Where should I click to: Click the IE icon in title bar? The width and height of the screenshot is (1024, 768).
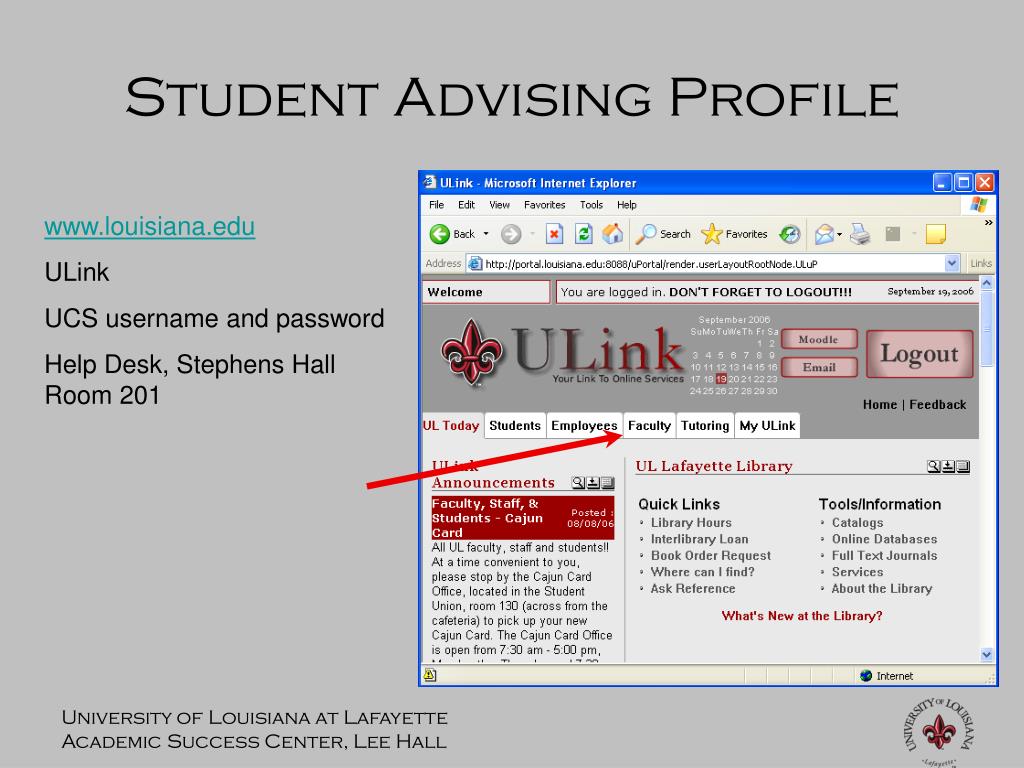[429, 182]
